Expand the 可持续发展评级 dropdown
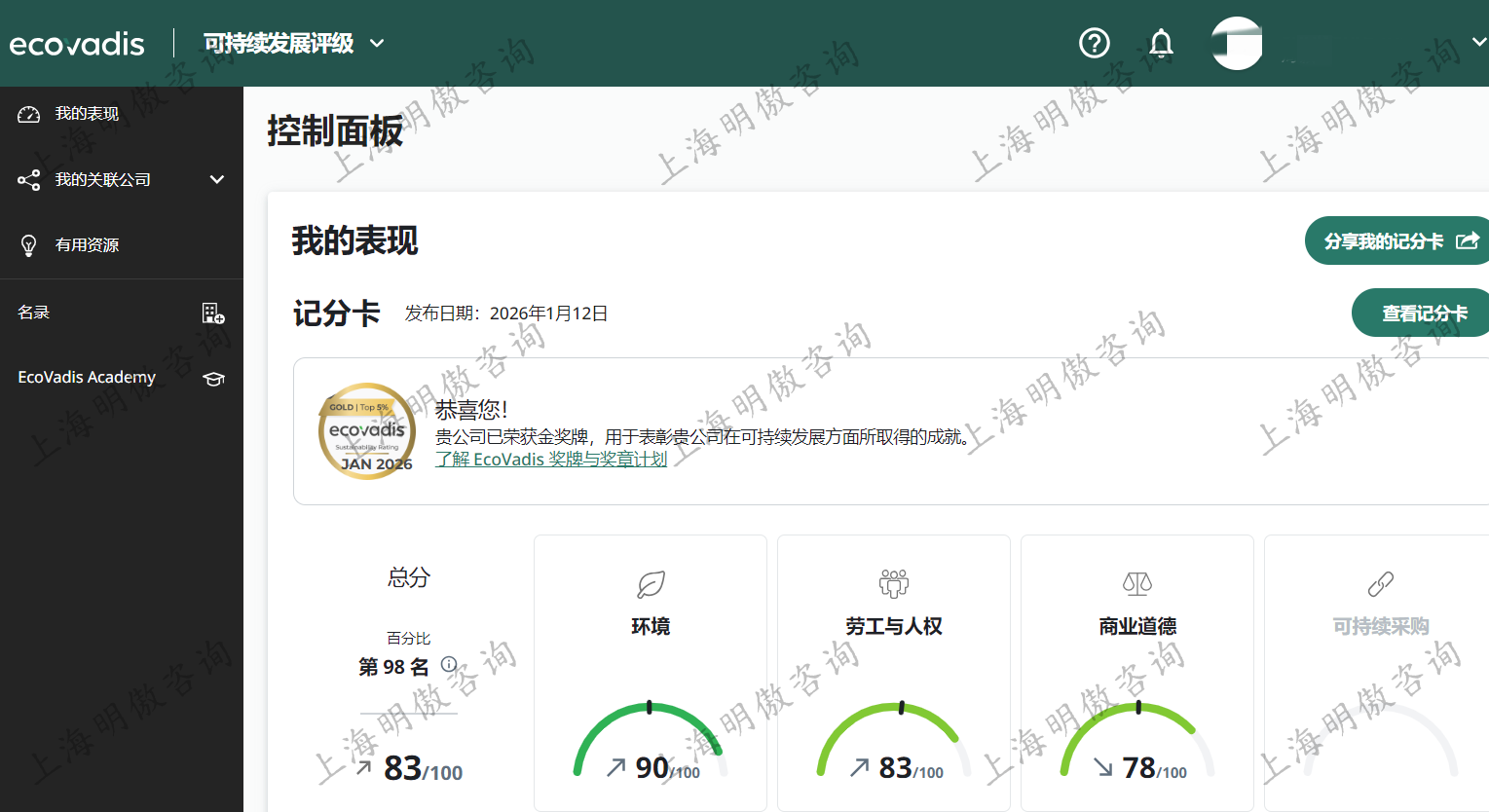This screenshot has width=1489, height=812. 377,44
